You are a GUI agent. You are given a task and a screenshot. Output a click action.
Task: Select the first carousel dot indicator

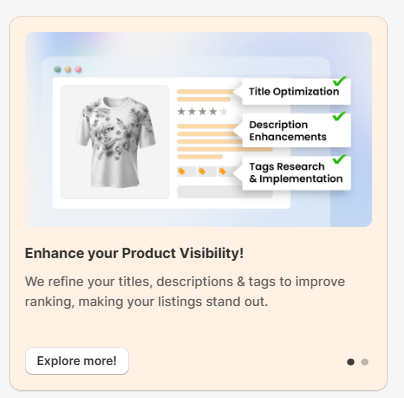click(351, 362)
